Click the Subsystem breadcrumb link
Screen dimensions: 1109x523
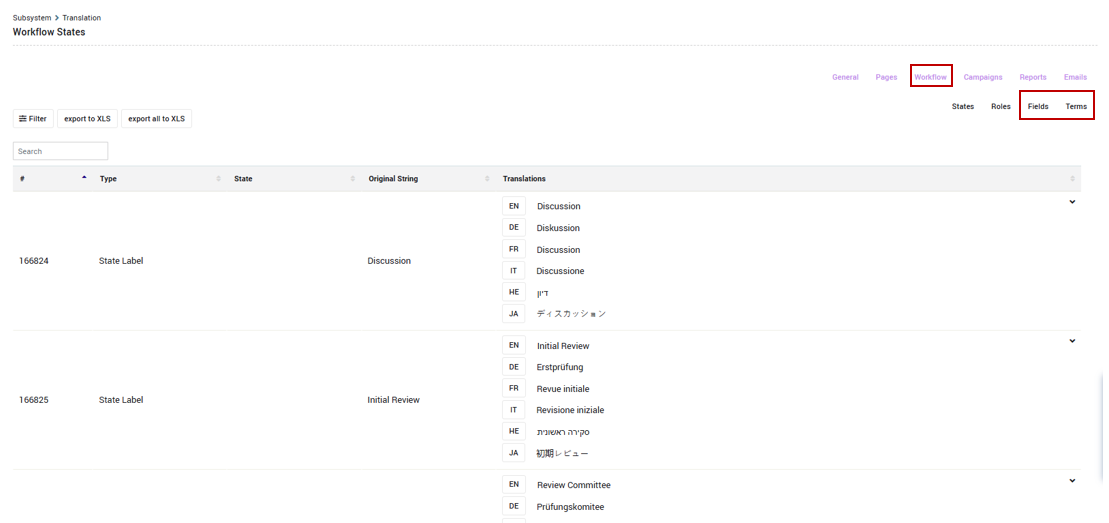(31, 17)
